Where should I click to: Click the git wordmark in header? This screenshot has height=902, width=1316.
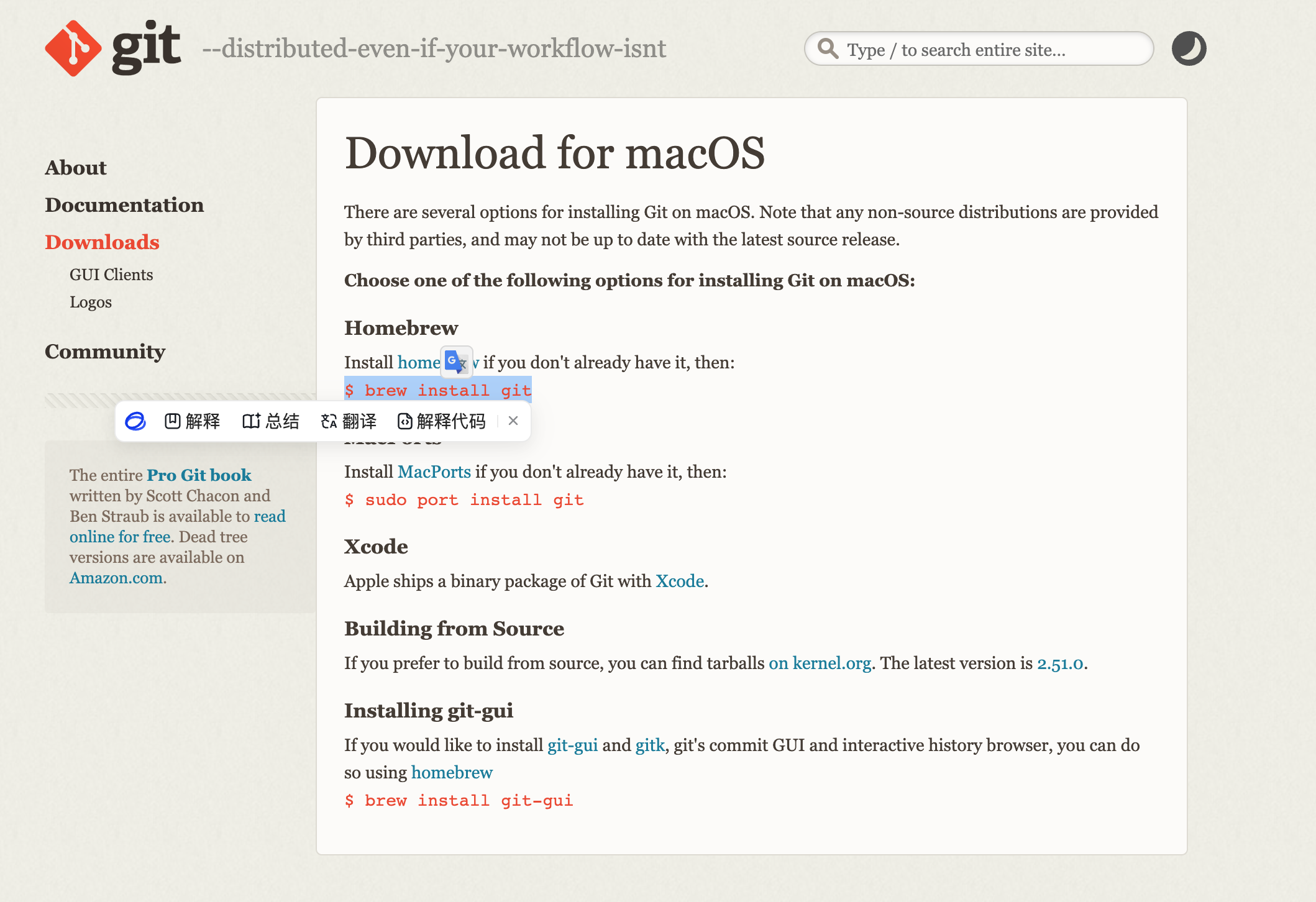pos(147,47)
